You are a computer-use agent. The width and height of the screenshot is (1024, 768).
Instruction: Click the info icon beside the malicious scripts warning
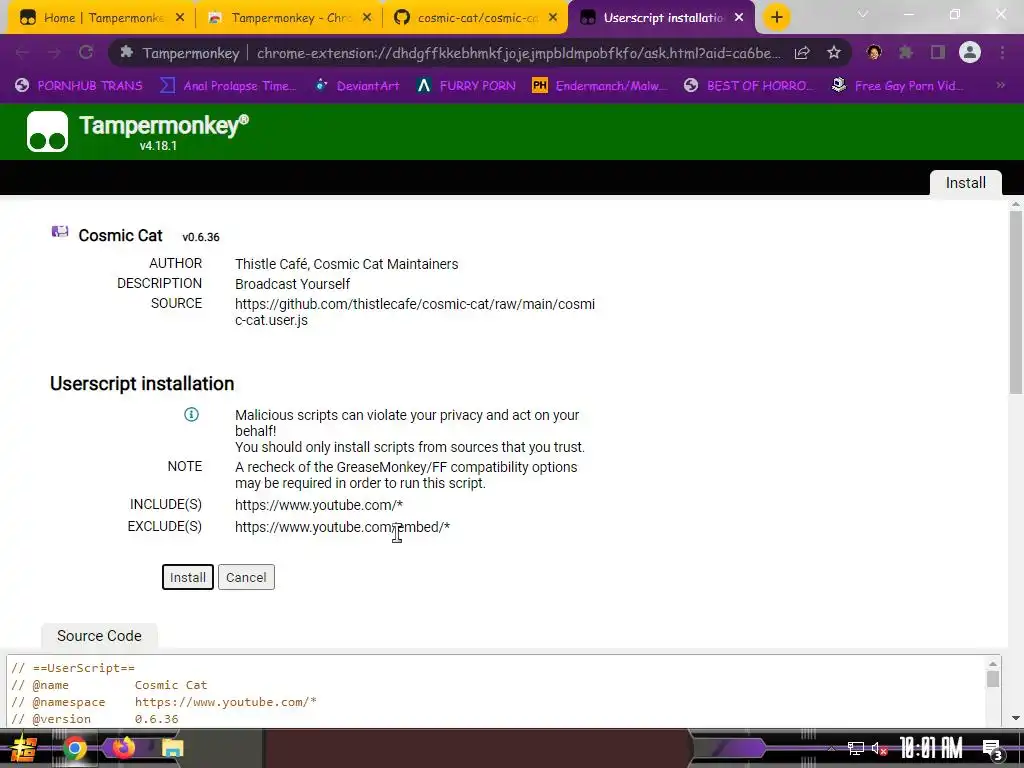[x=191, y=415]
